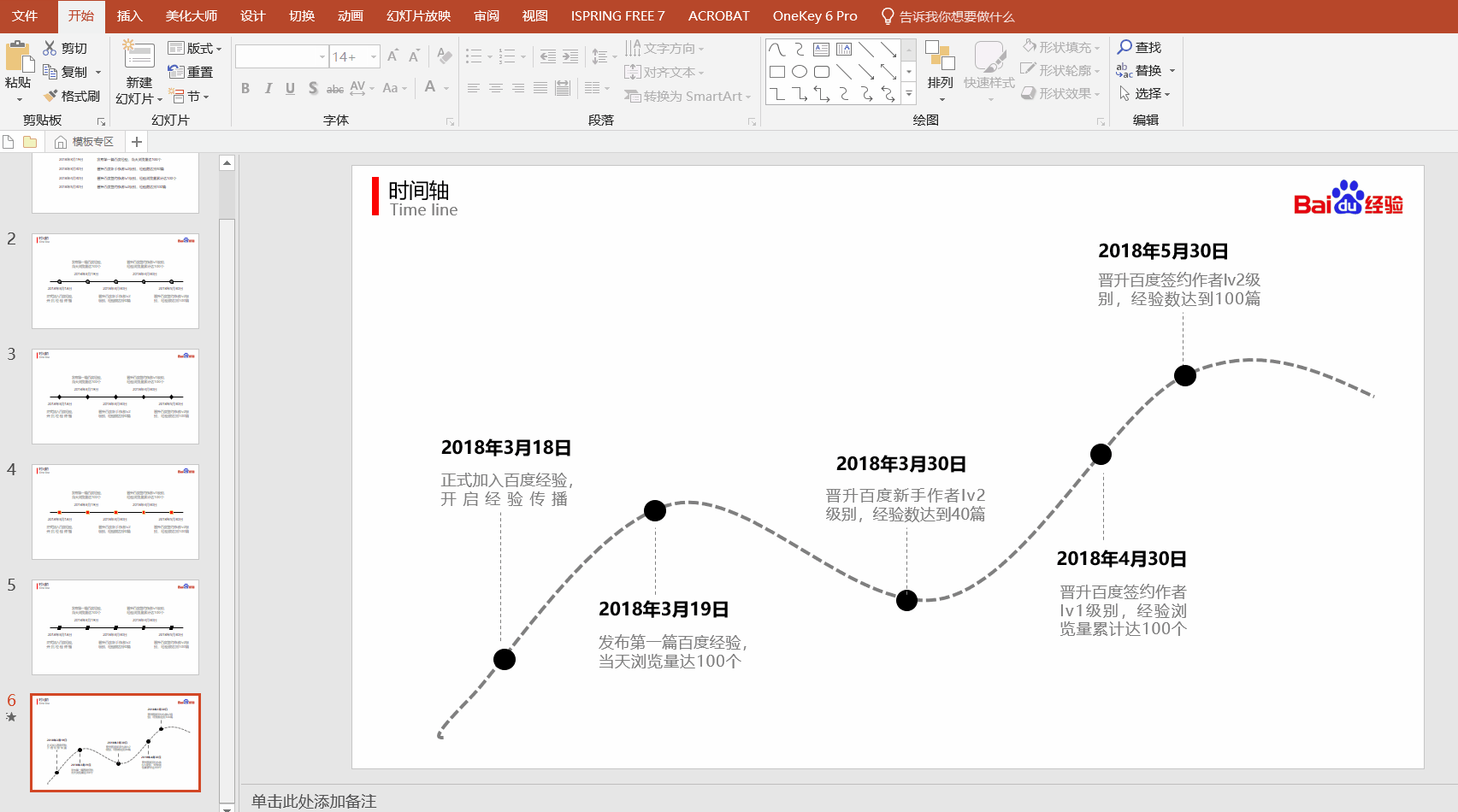The height and width of the screenshot is (812, 1458).
Task: Switch to the ACROBAT tab
Action: coord(718,16)
